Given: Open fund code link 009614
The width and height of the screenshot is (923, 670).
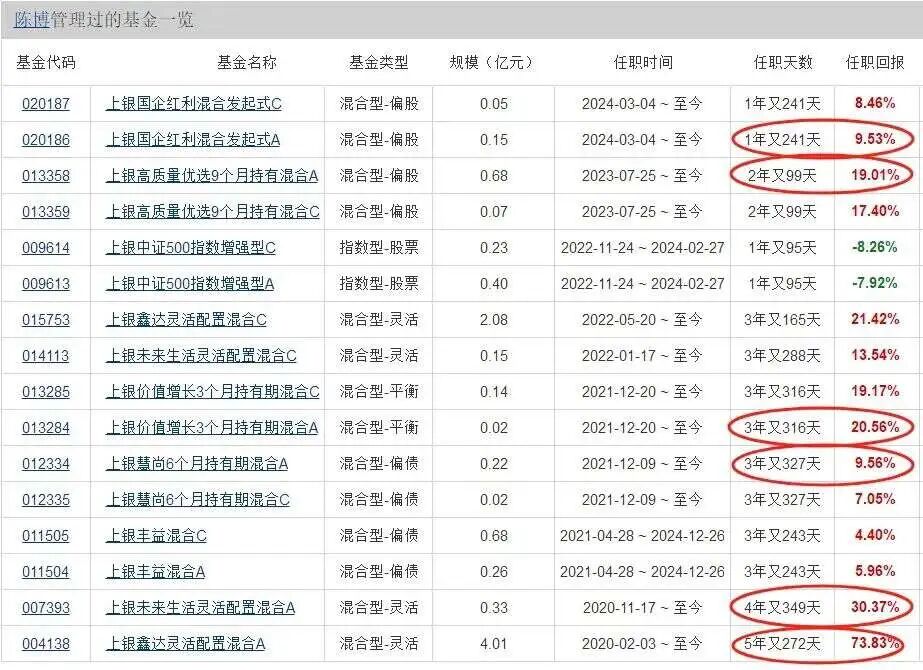Looking at the screenshot, I should click(x=46, y=248).
